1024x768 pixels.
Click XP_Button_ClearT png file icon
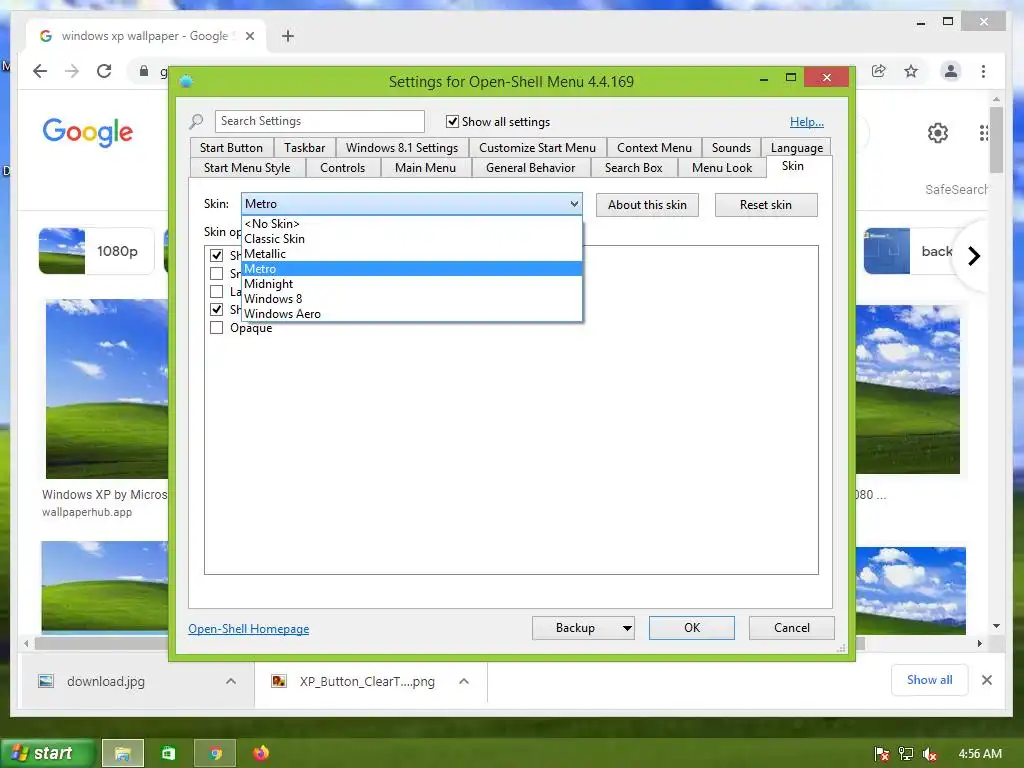coord(279,681)
